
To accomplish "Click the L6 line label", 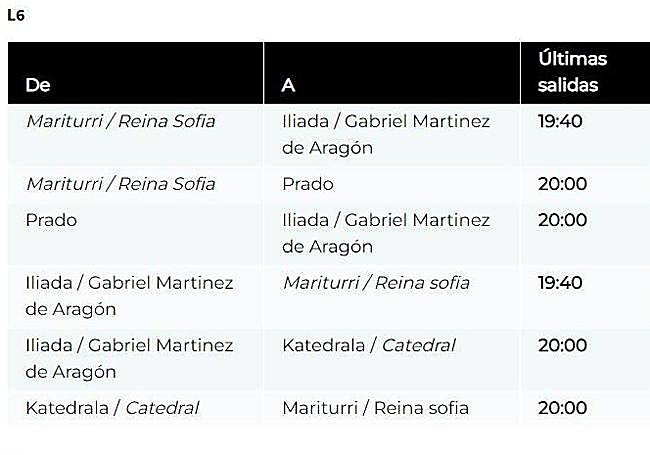I will pyautogui.click(x=15, y=15).
